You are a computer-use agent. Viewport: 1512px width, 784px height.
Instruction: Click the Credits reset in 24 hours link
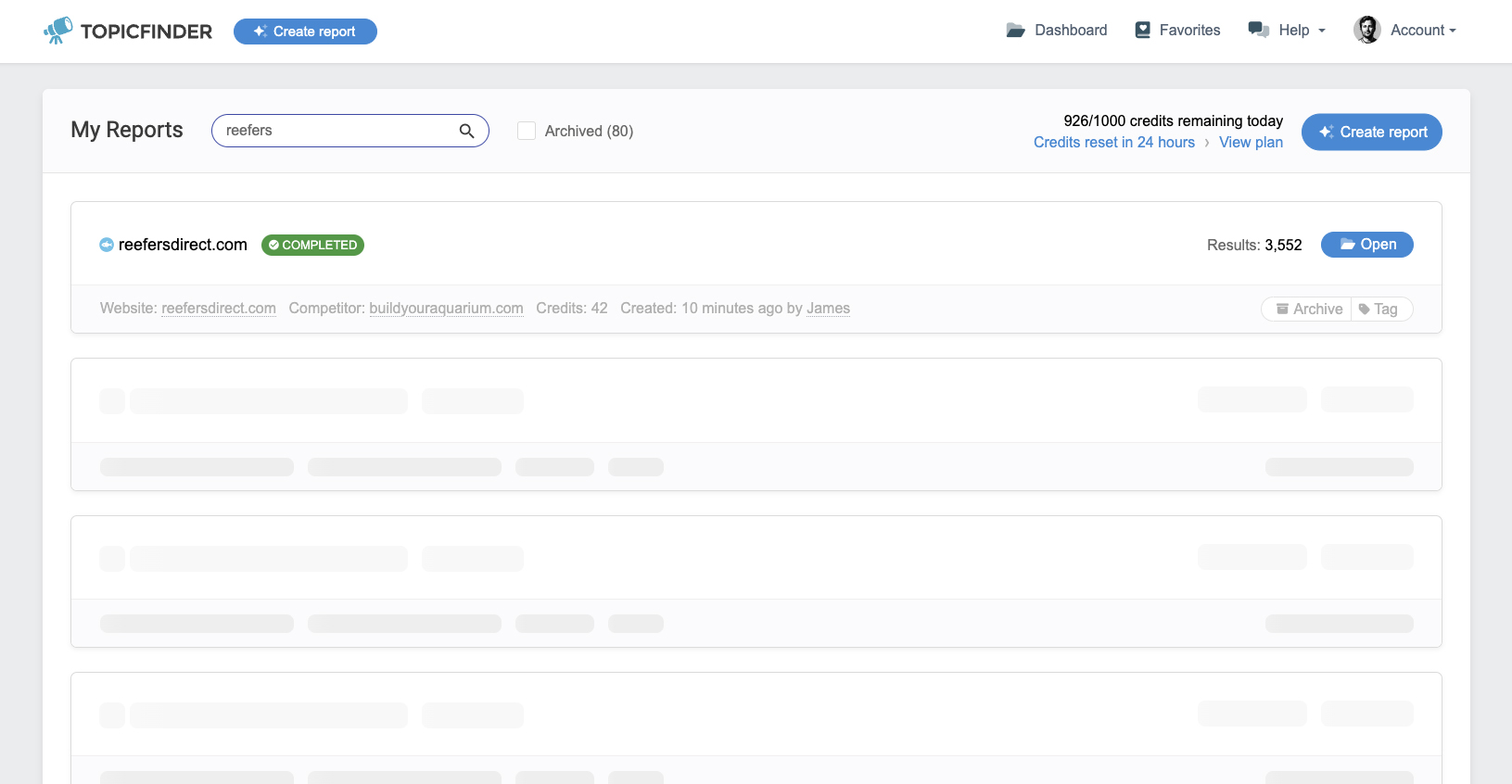(x=1114, y=142)
